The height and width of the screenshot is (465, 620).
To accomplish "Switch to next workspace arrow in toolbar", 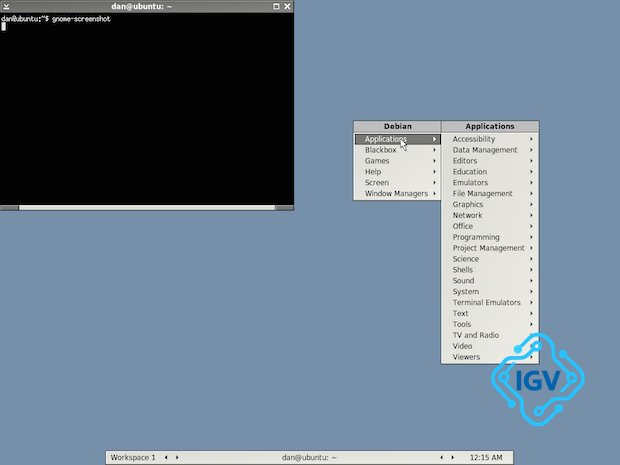I will point(177,457).
